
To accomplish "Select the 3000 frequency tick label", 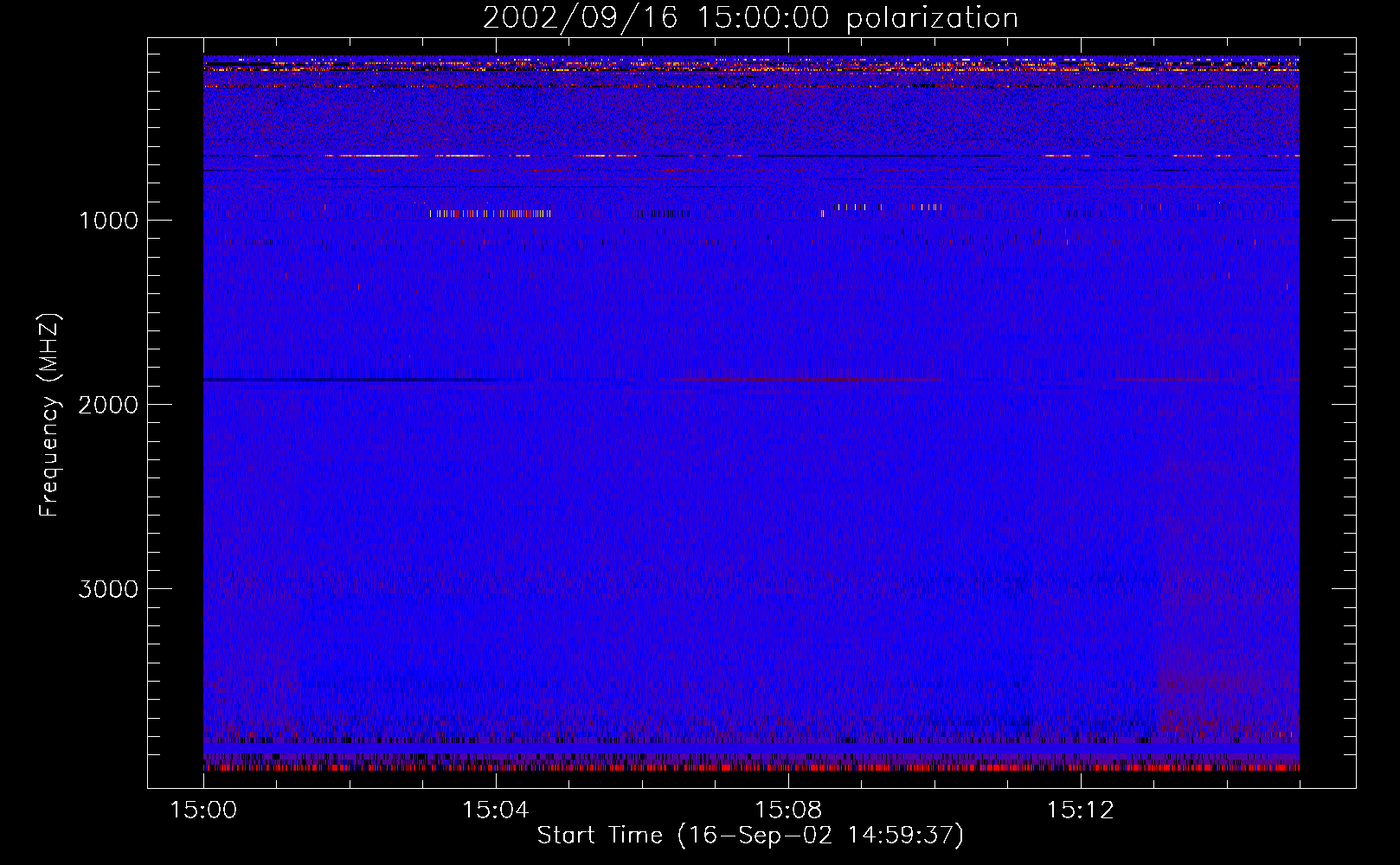I will (x=108, y=589).
